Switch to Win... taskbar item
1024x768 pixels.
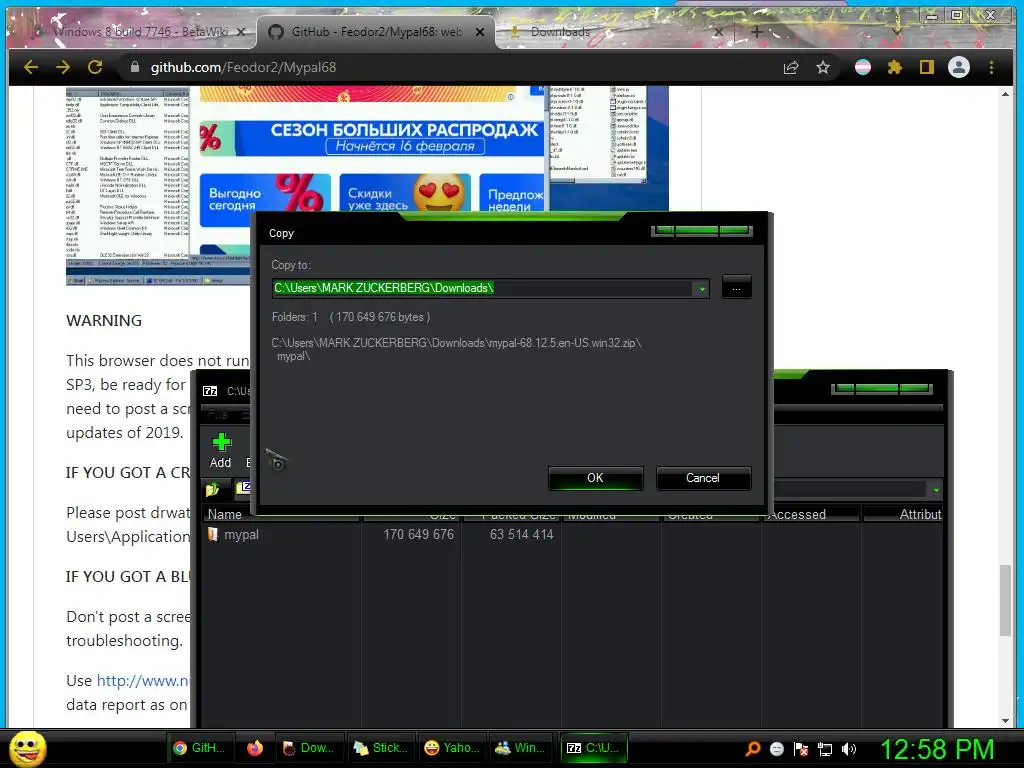(520, 748)
